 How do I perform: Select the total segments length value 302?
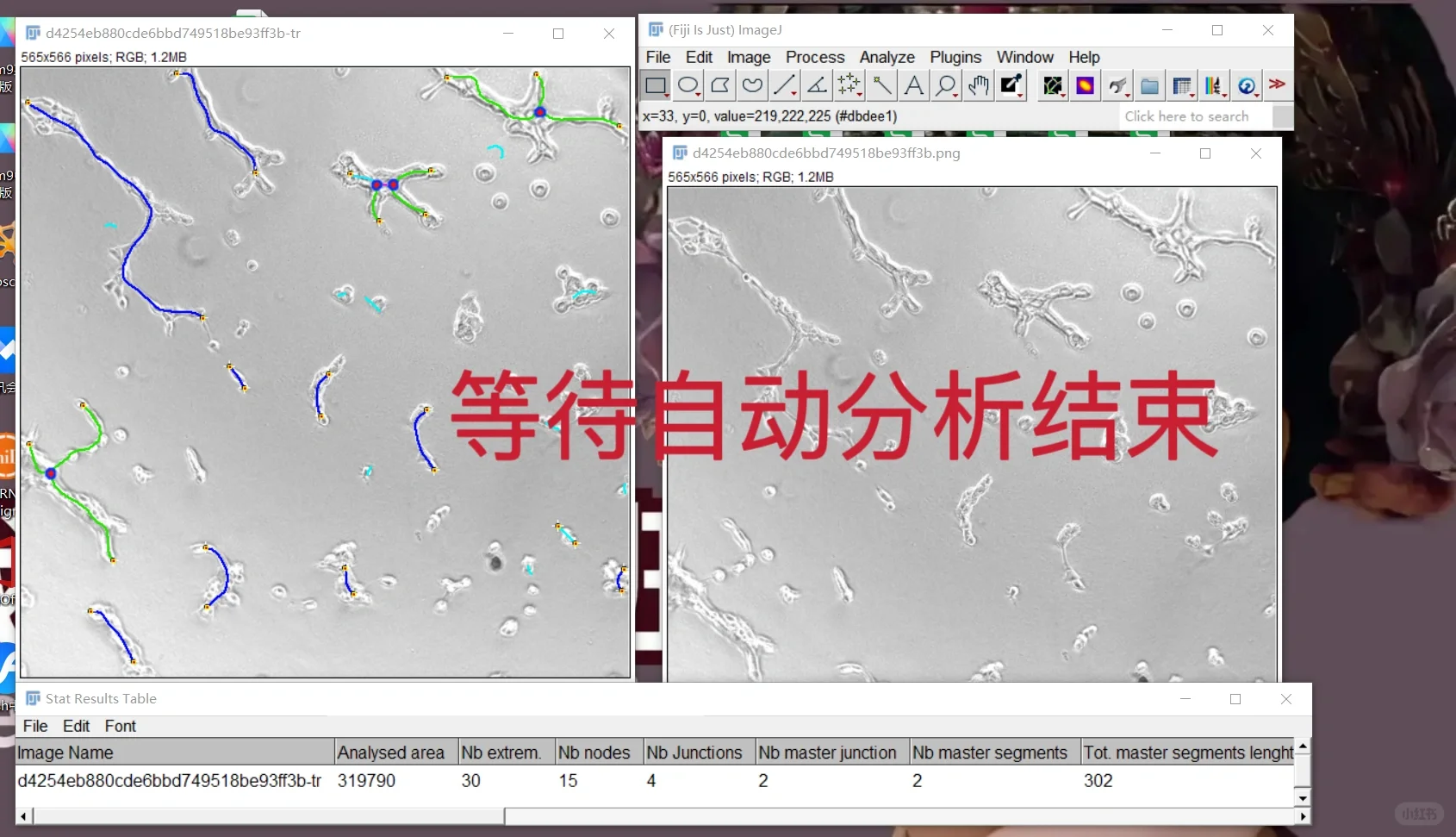(1098, 781)
